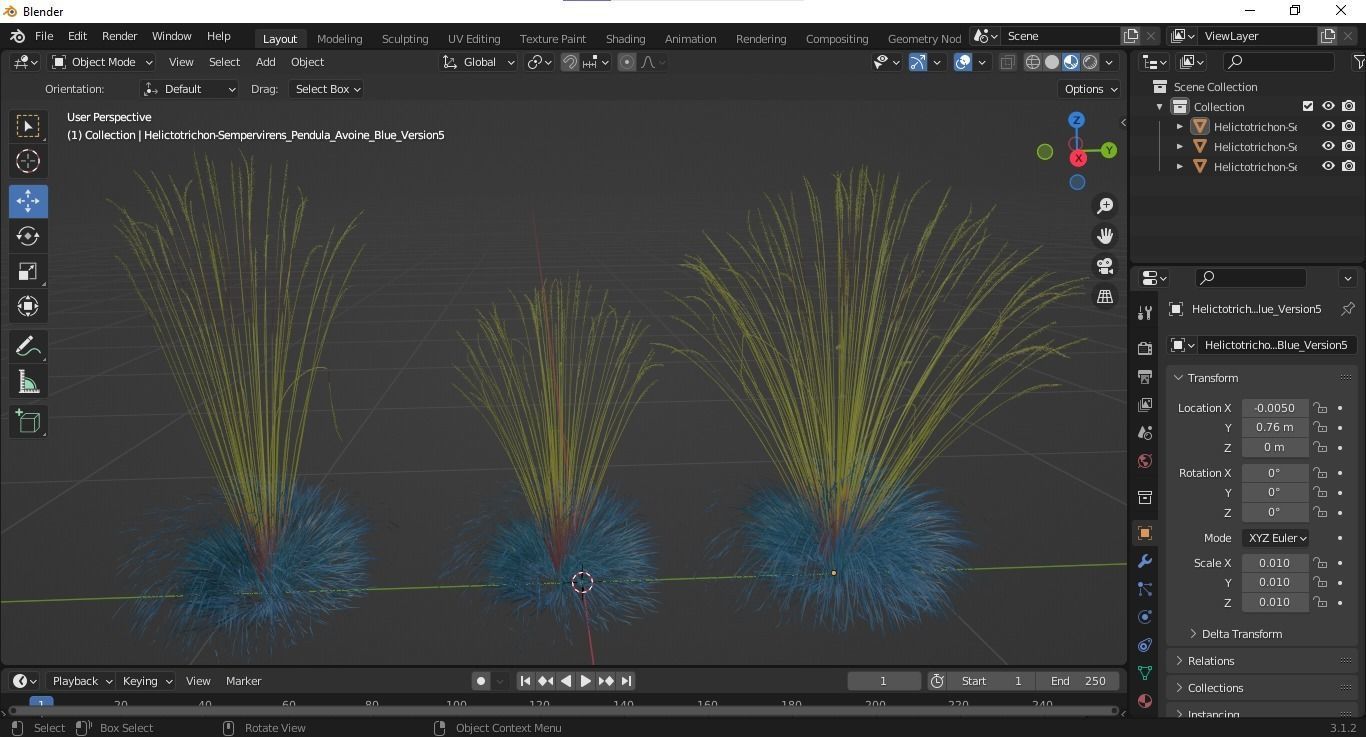1366x737 pixels.
Task: Open the Add menu in viewport header
Action: point(265,62)
